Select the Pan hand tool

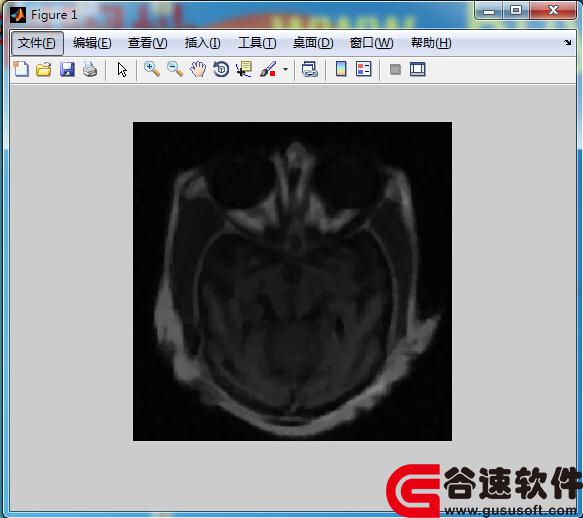[198, 70]
